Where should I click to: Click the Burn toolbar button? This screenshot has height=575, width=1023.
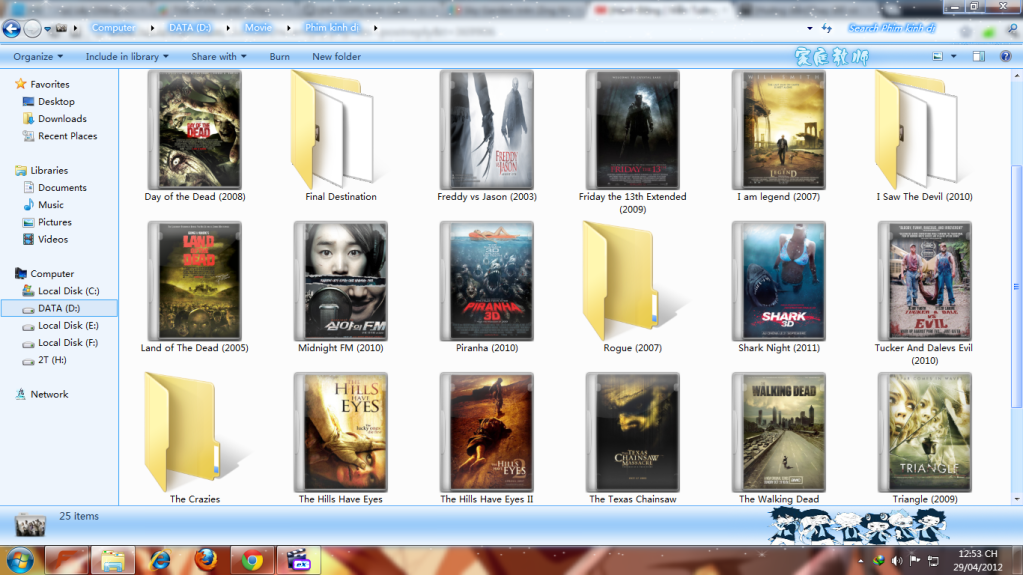279,57
